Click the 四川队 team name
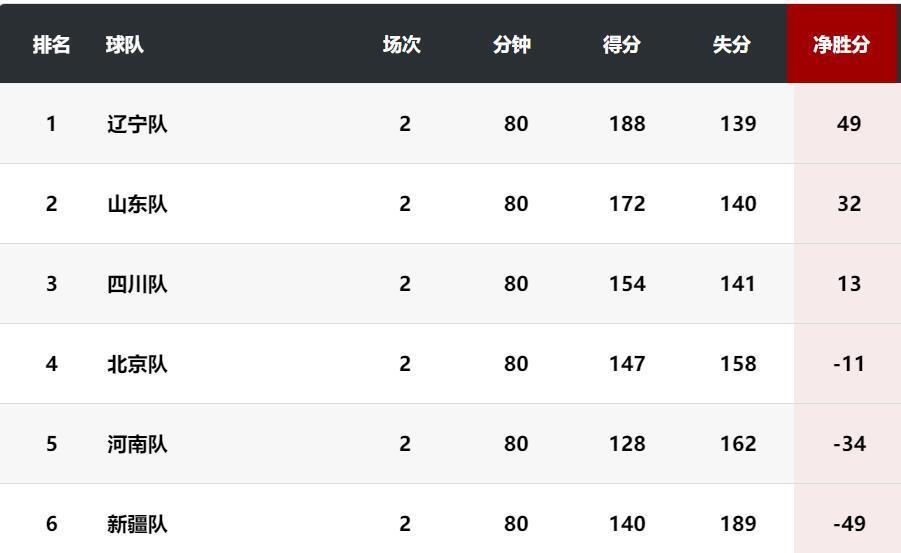The height and width of the screenshot is (553, 901). (x=137, y=284)
